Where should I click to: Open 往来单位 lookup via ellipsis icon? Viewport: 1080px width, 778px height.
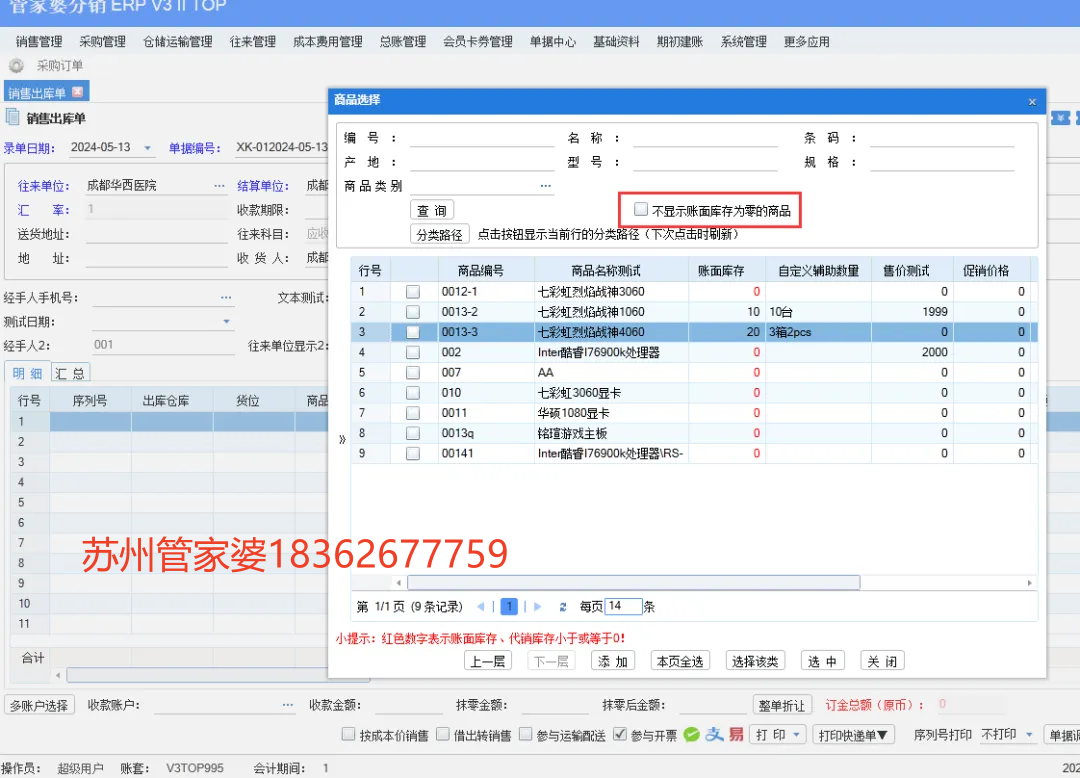pyautogui.click(x=219, y=185)
